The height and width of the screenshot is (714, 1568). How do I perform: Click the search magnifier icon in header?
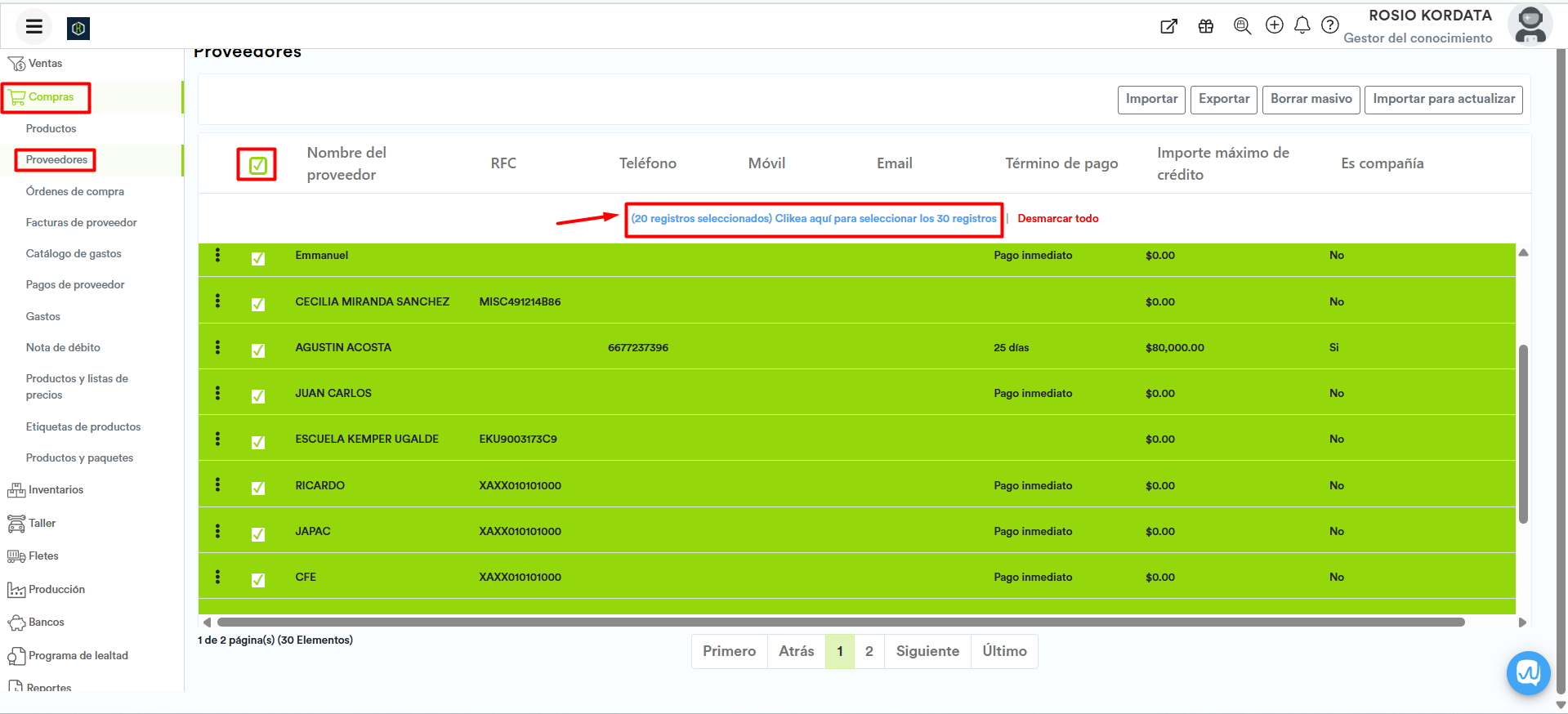click(x=1242, y=26)
